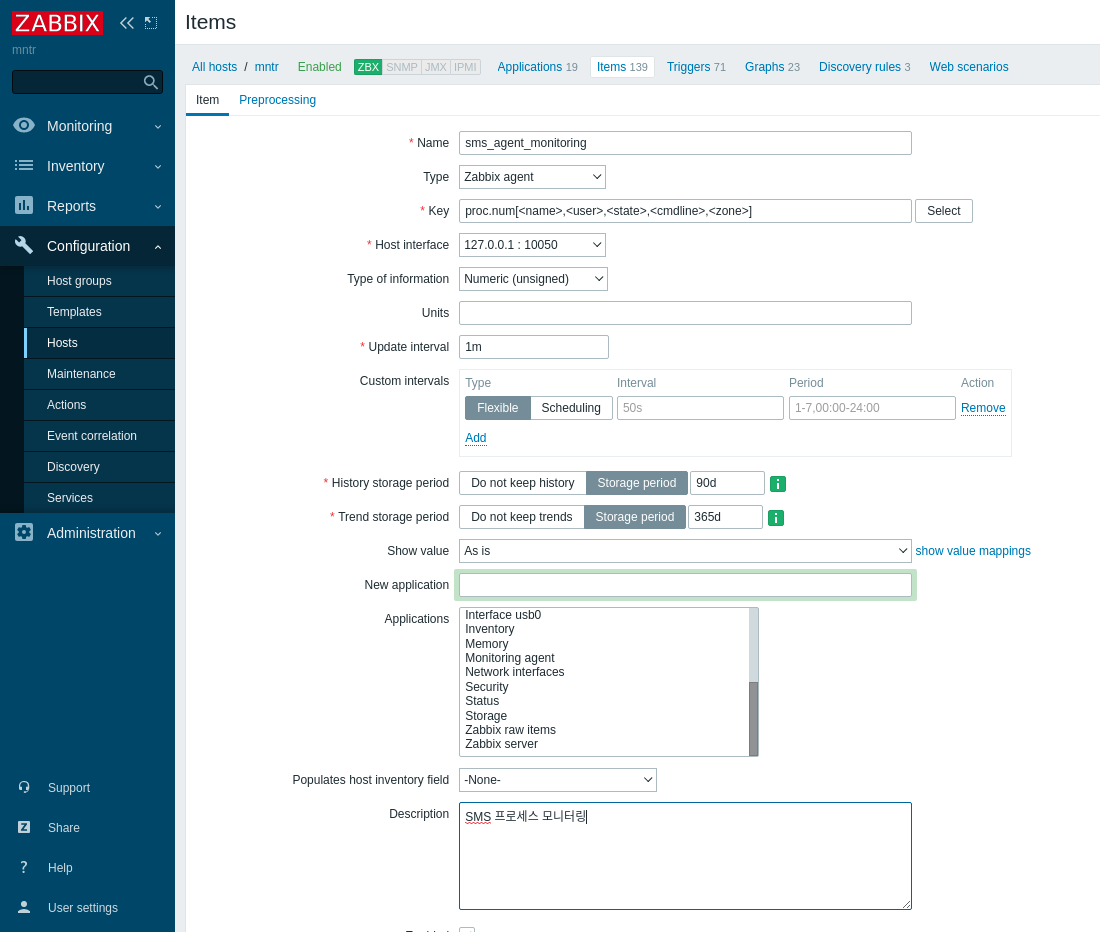Click the Select button next to Key
Viewport: 1100px width, 932px height.
point(943,211)
